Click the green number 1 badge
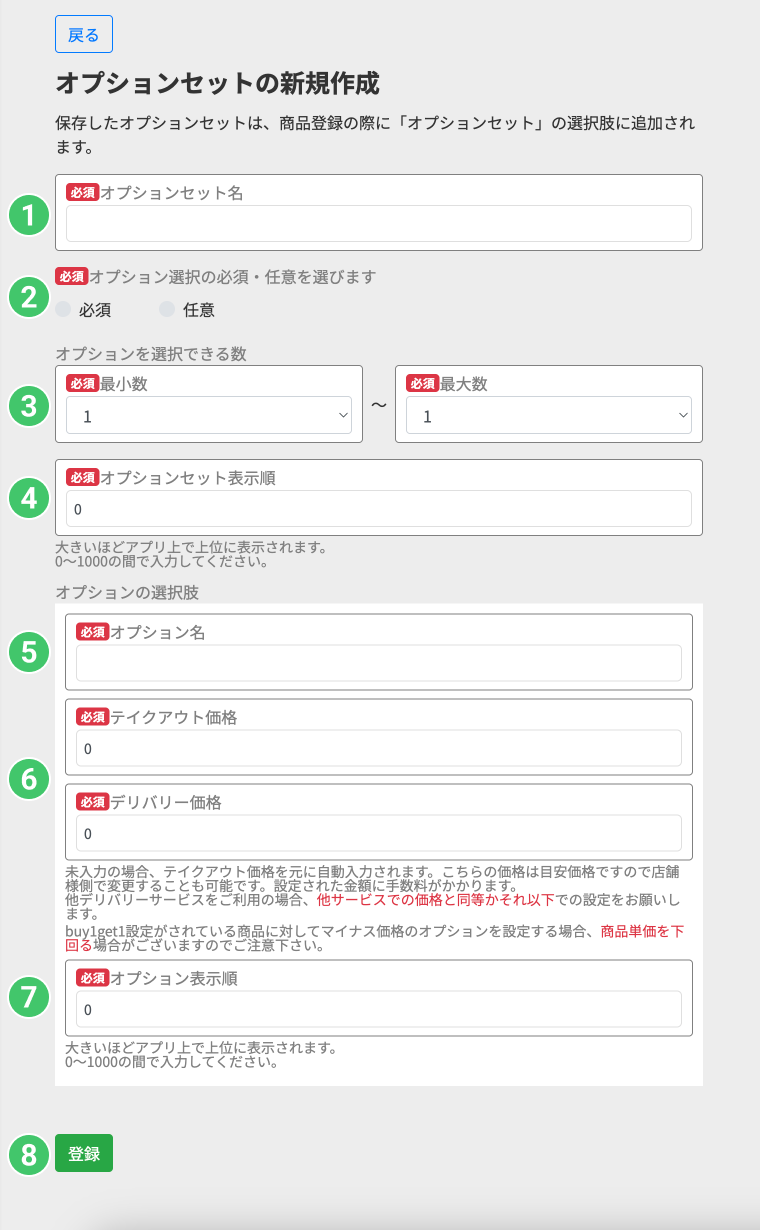The image size is (760, 1230). coord(29,214)
